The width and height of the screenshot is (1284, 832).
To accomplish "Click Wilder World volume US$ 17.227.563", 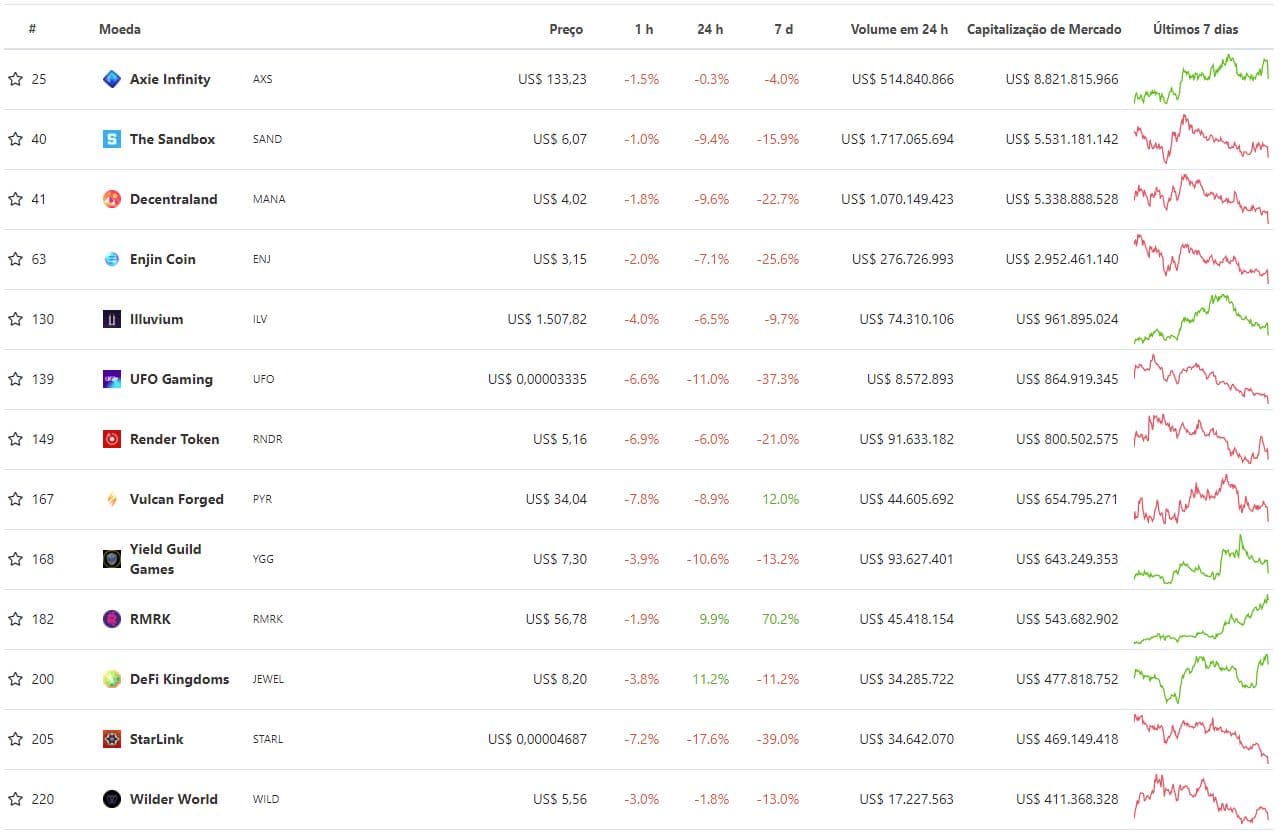I will click(906, 799).
